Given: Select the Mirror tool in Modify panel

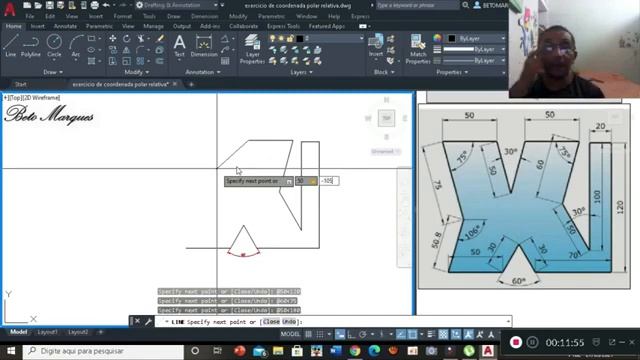Looking at the screenshot, I should point(127,50).
